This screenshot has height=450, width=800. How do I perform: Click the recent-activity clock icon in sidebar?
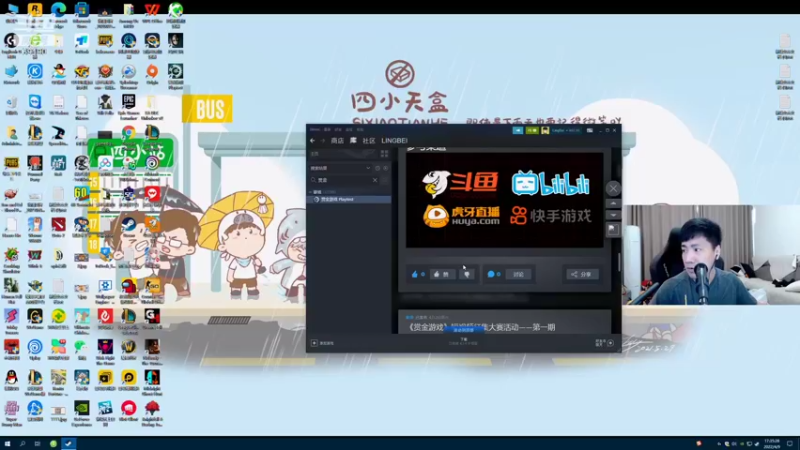tap(378, 168)
